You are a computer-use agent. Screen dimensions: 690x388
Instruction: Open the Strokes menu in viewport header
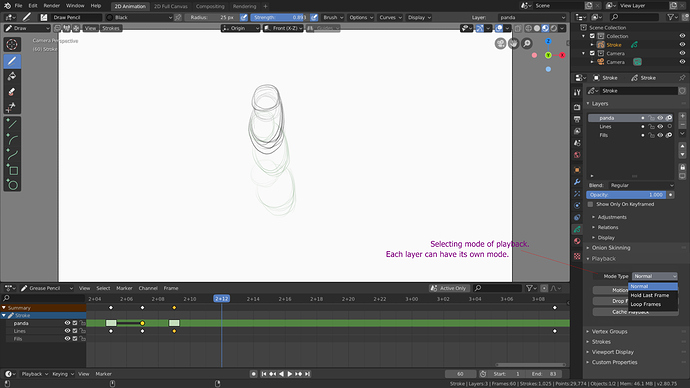click(x=111, y=28)
